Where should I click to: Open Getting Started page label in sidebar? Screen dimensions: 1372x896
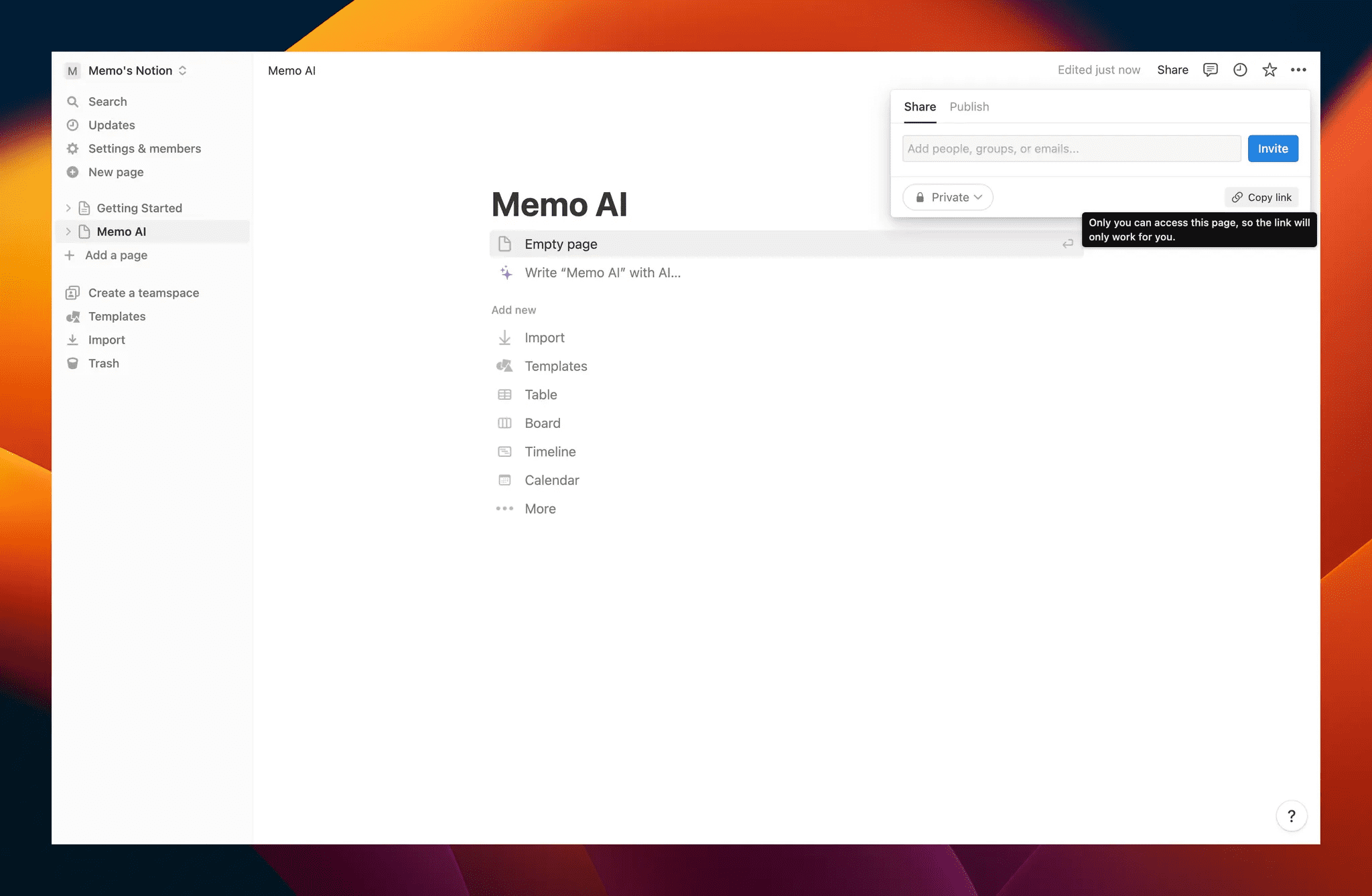point(139,208)
